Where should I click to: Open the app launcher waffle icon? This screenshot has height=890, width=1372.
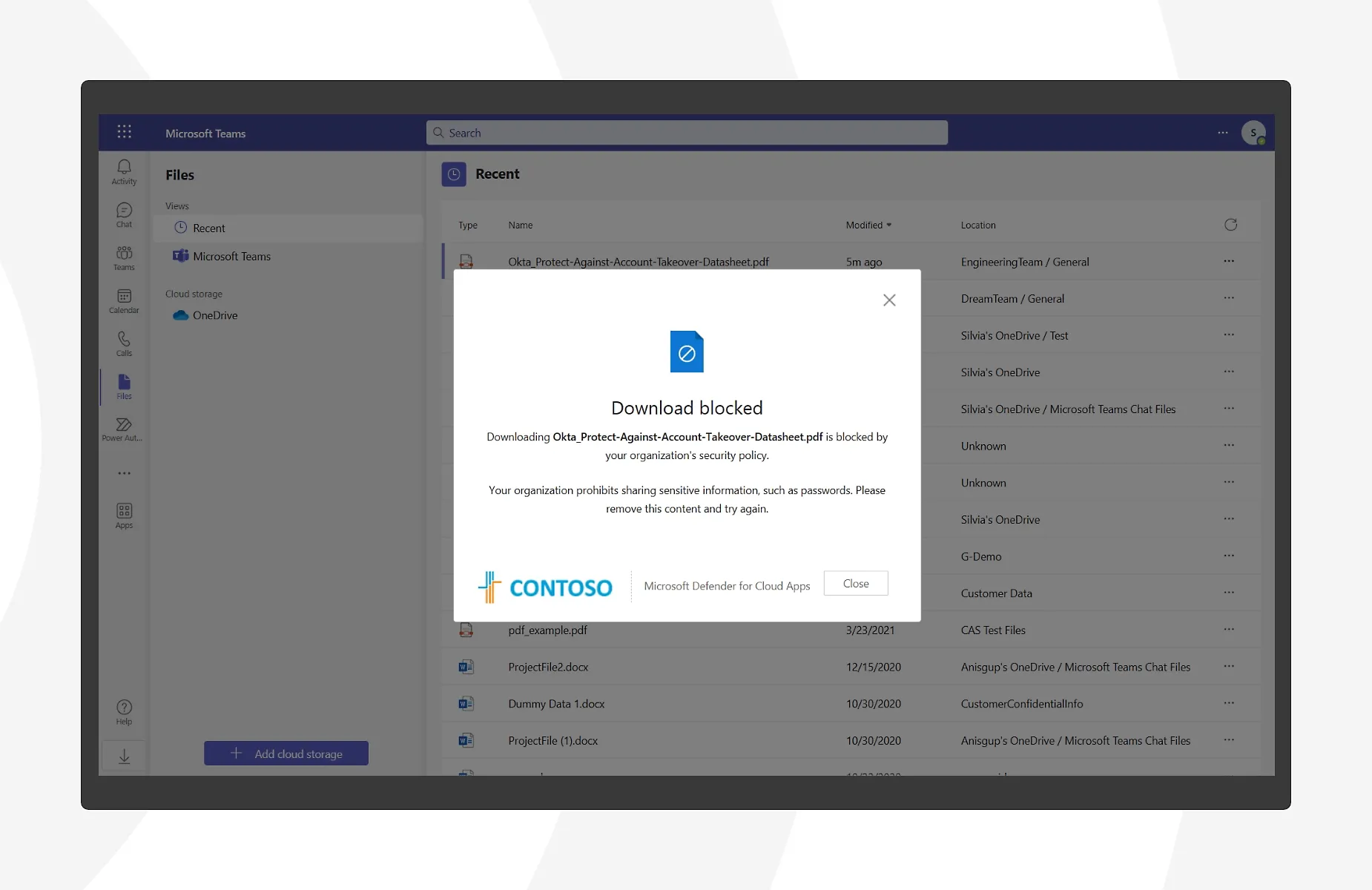pyautogui.click(x=124, y=132)
